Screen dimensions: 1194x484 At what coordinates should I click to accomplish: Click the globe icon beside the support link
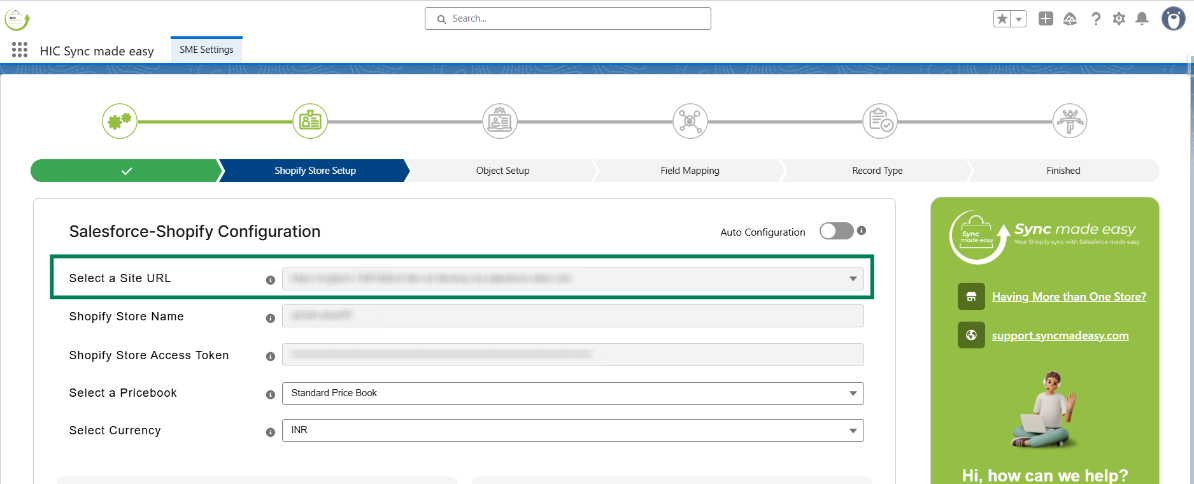pos(971,335)
